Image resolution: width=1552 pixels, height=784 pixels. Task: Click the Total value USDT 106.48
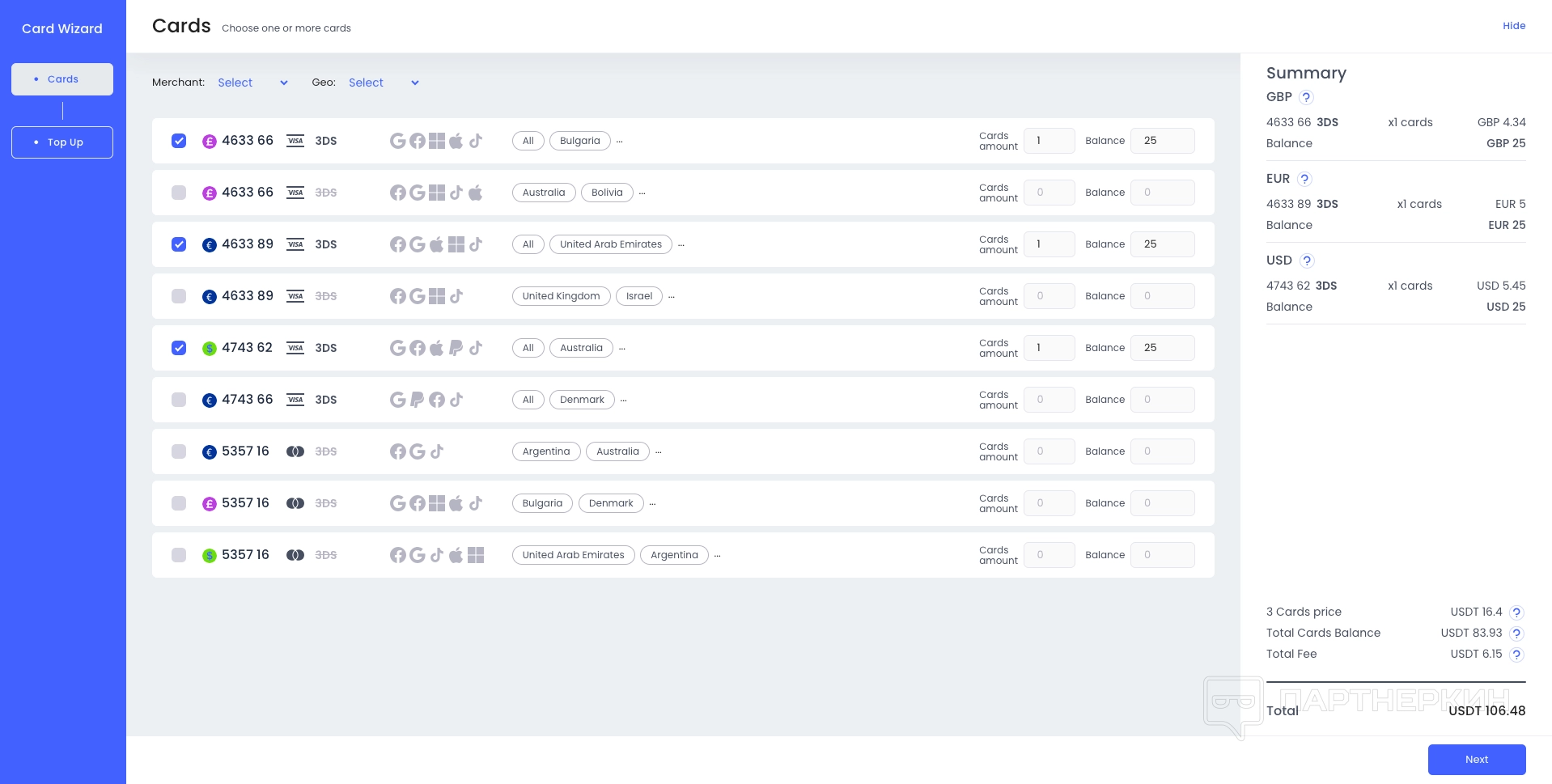click(x=1487, y=710)
